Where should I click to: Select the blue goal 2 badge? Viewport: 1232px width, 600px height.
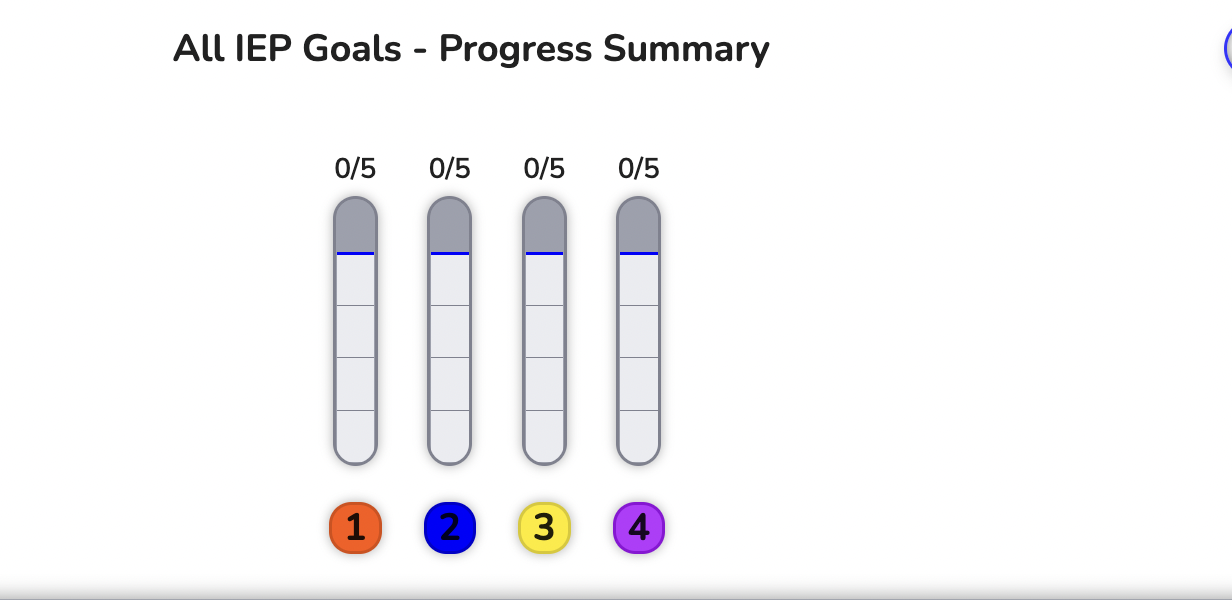[450, 528]
